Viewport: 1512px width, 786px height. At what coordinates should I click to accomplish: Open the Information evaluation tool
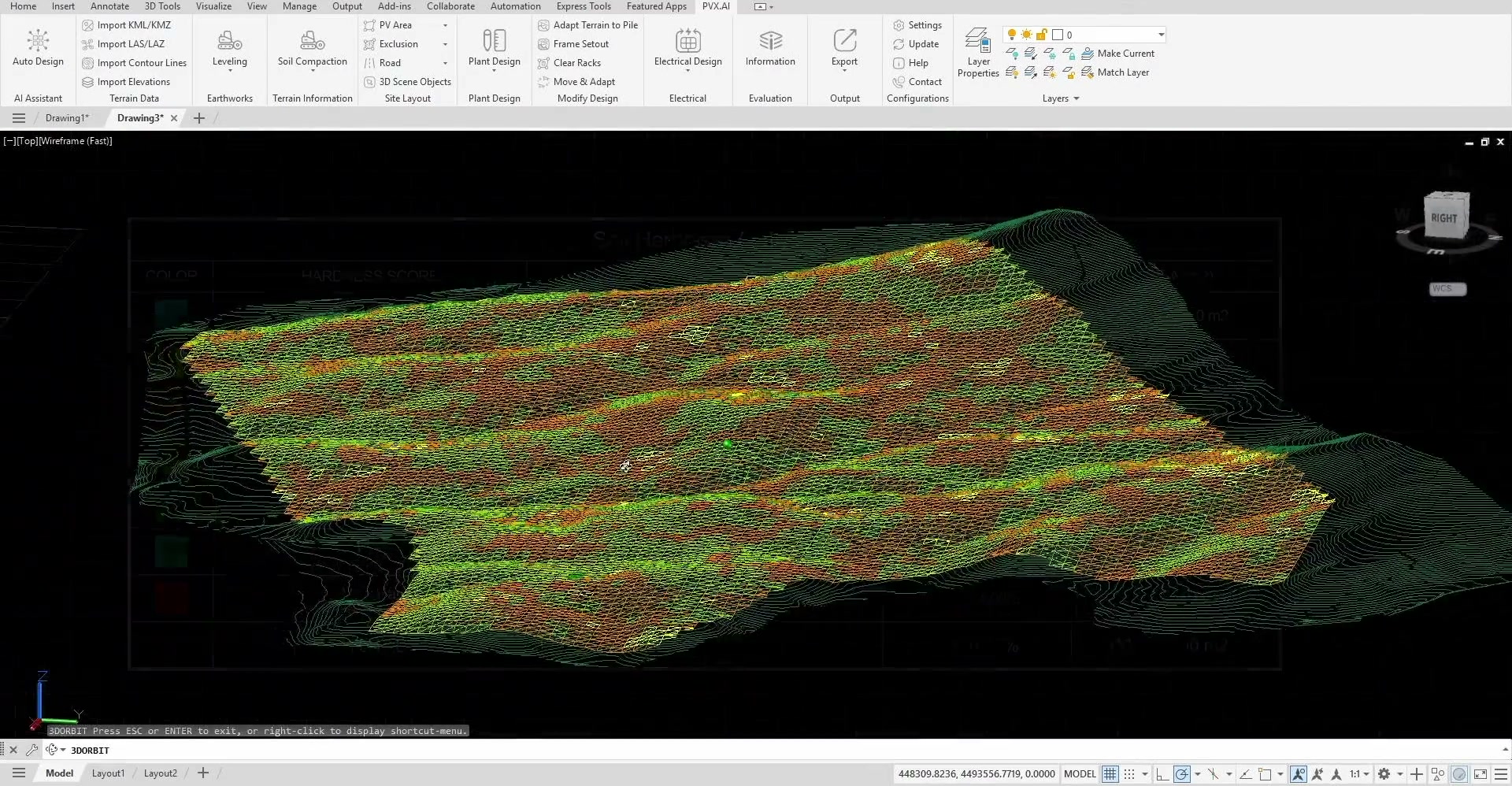point(770,47)
